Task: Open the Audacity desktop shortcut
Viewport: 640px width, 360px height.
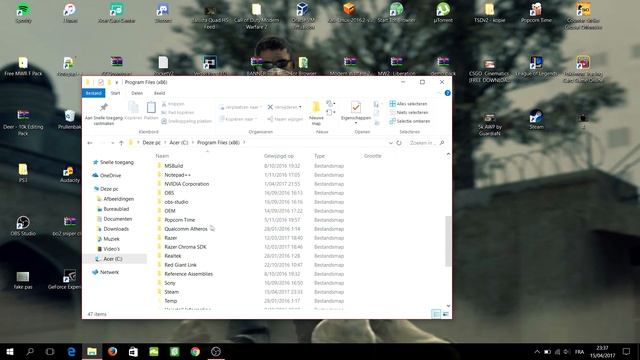Action: [69, 175]
